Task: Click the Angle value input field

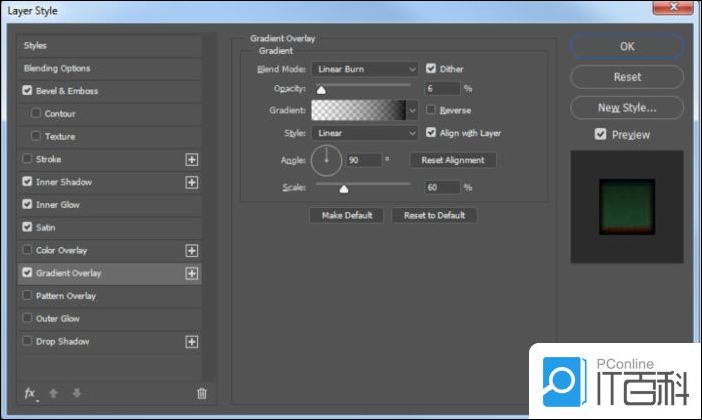Action: coord(364,160)
